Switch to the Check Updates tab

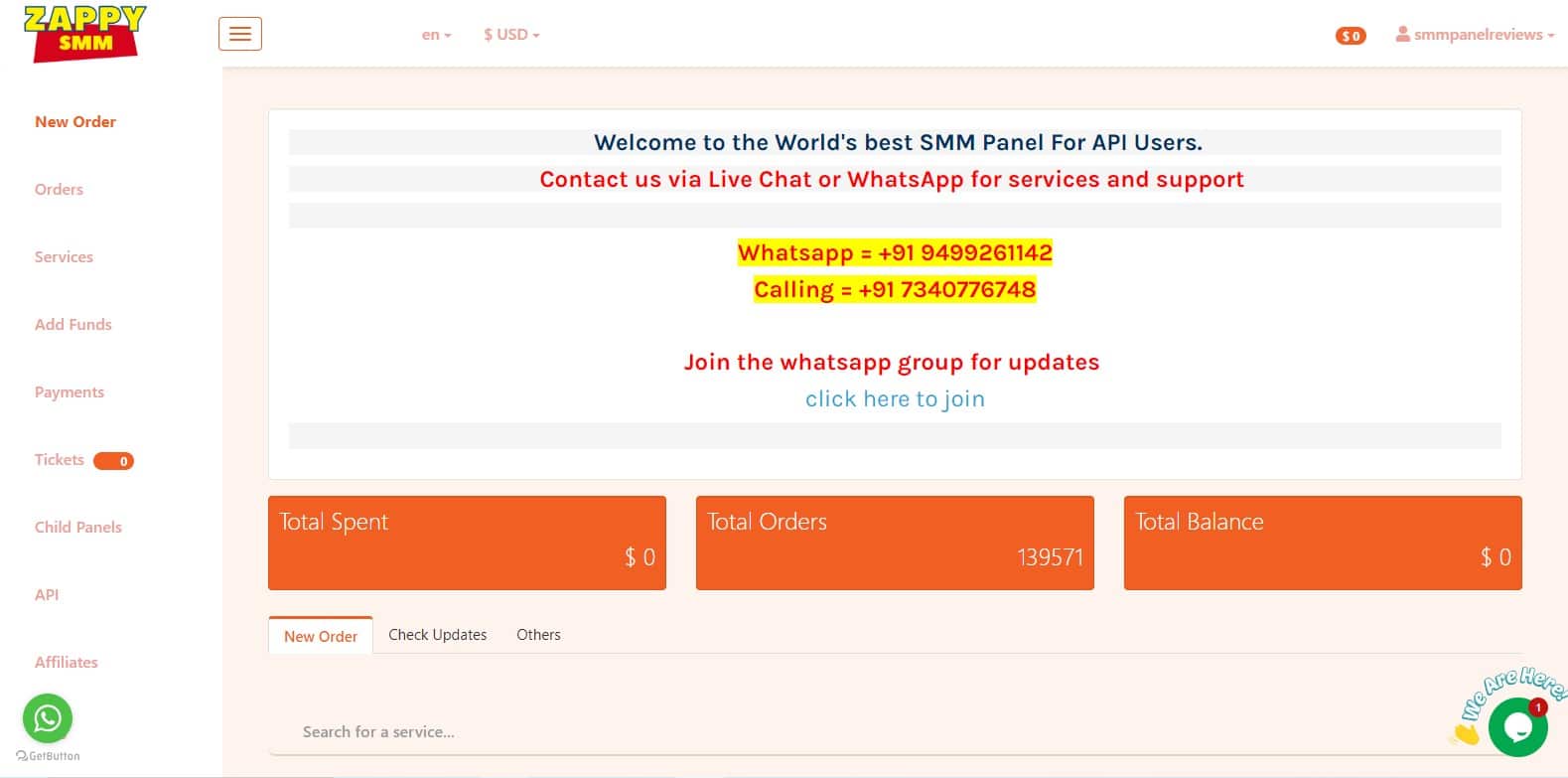[x=437, y=635]
